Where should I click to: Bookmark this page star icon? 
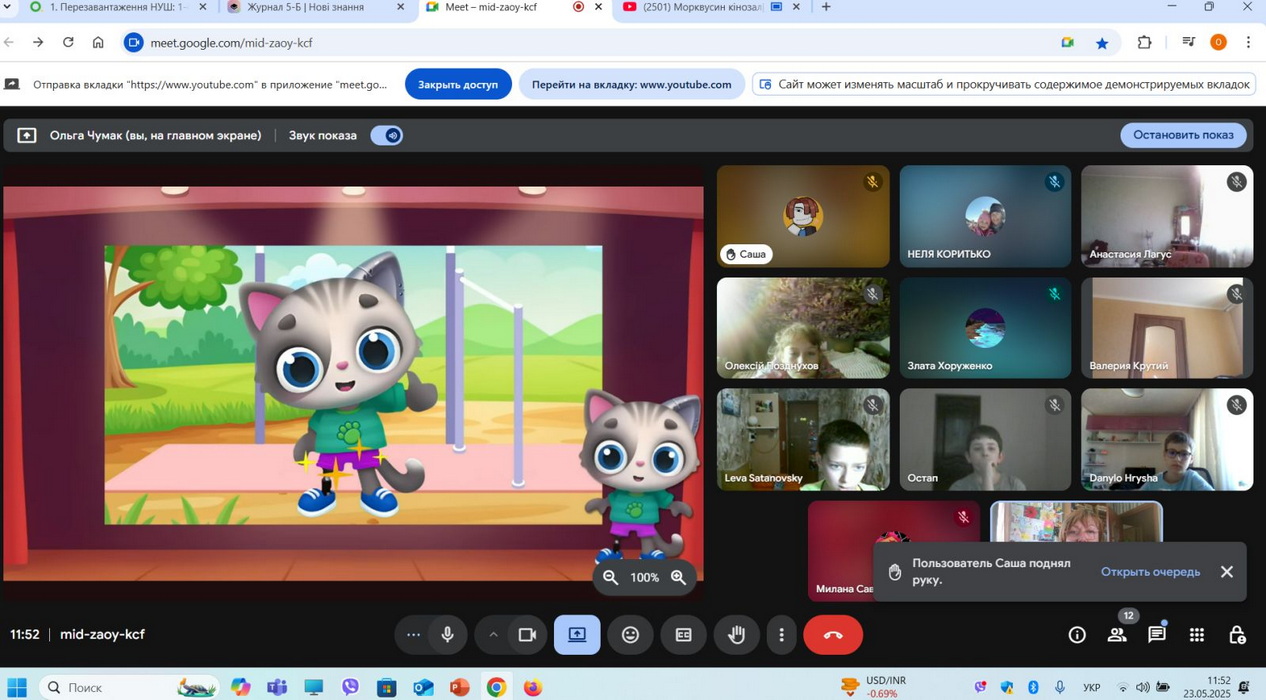click(x=1102, y=43)
